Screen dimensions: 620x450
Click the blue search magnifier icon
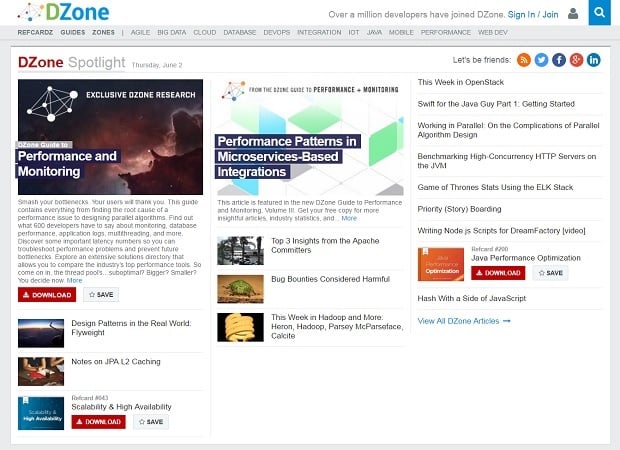point(599,14)
